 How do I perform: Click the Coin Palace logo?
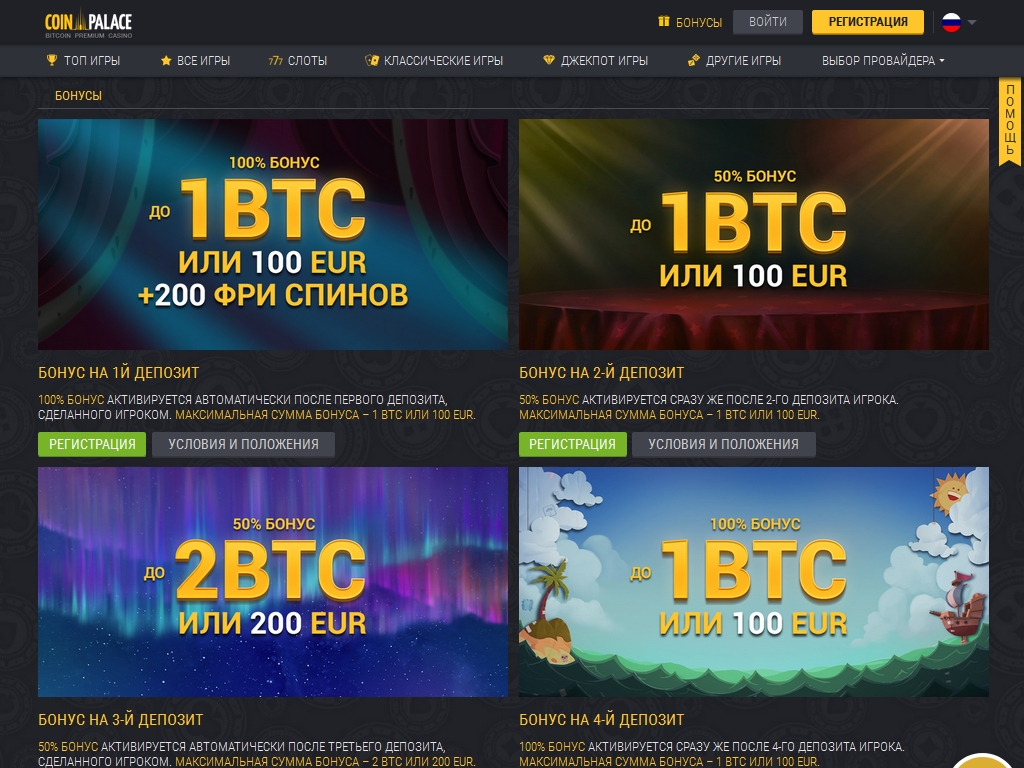pyautogui.click(x=88, y=24)
